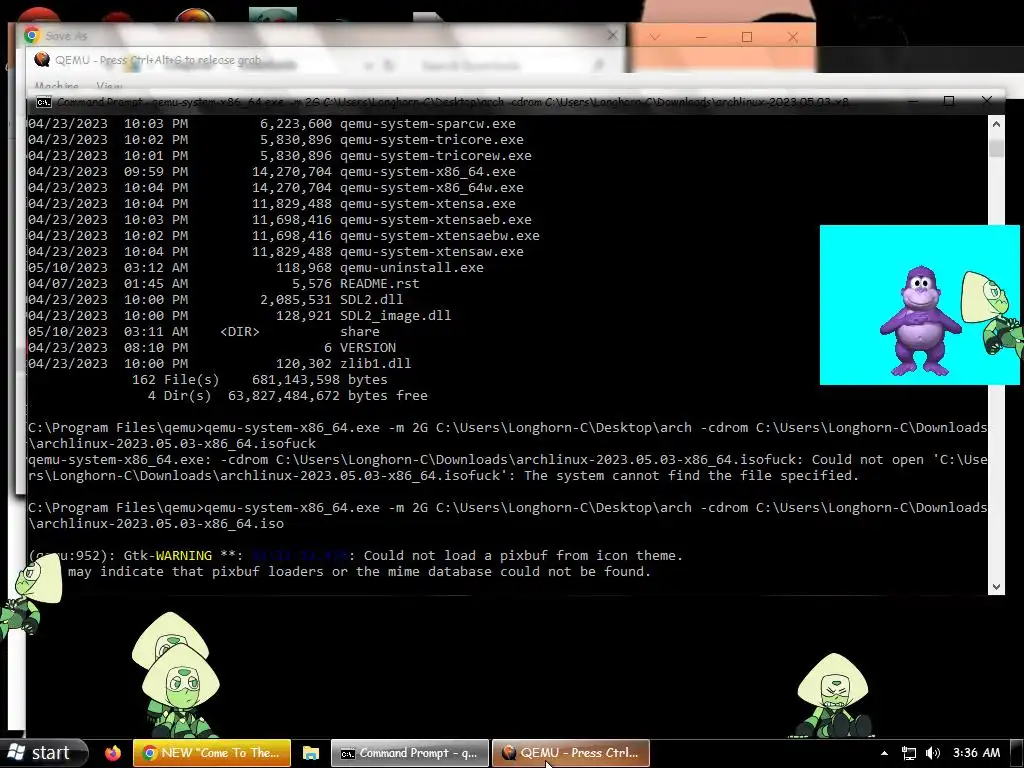Click the text 'qemu-system-xtensa.exe'

[428, 204]
